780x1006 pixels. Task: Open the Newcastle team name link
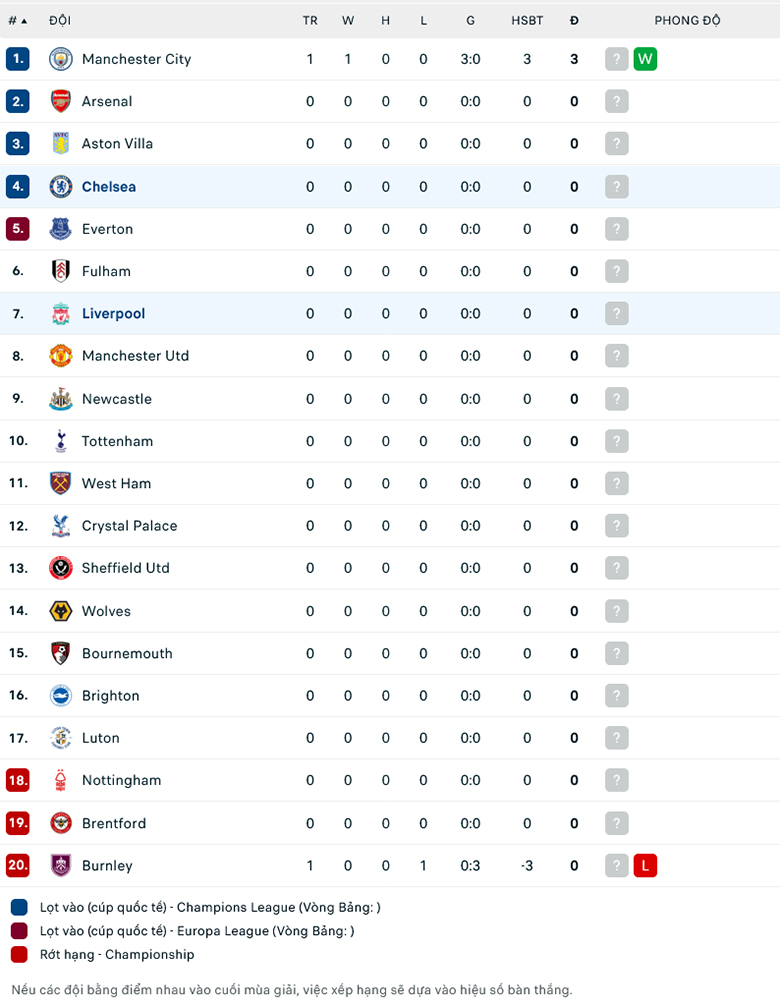(x=117, y=399)
